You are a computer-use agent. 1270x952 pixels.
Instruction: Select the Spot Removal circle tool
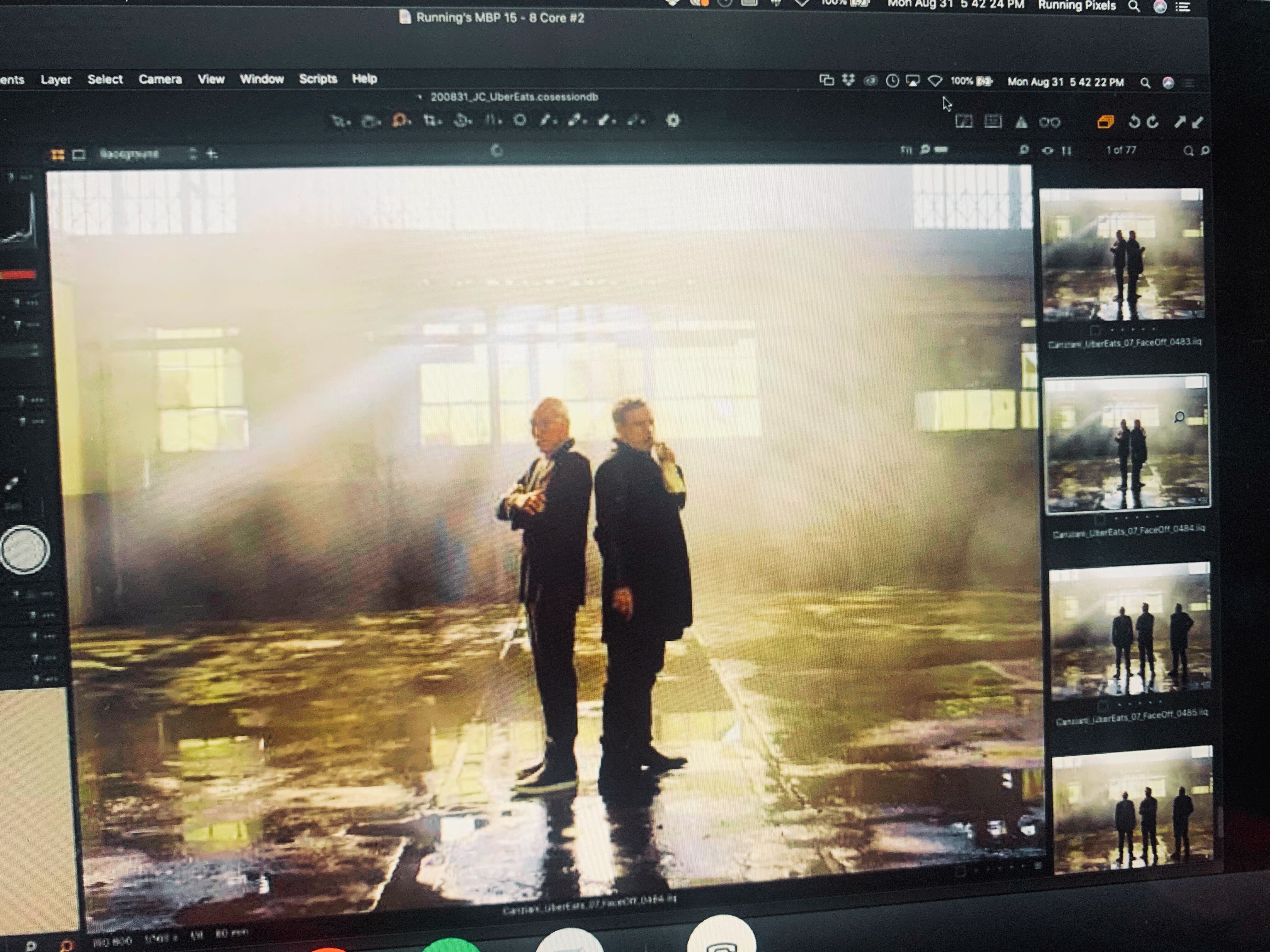tap(520, 121)
